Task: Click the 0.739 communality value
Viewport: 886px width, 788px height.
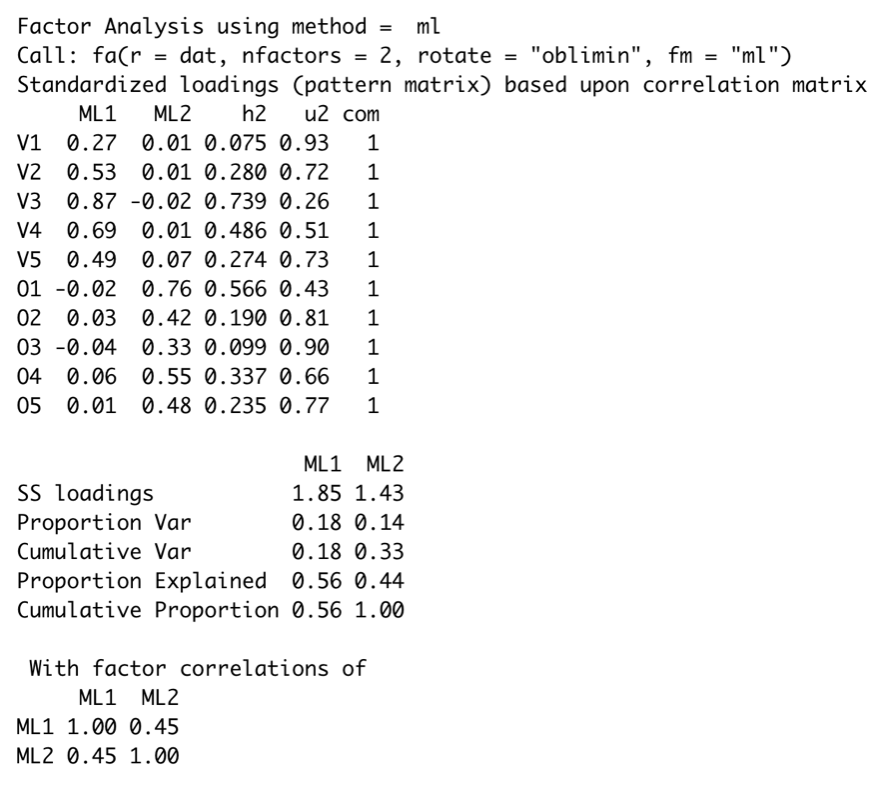Action: 233,200
